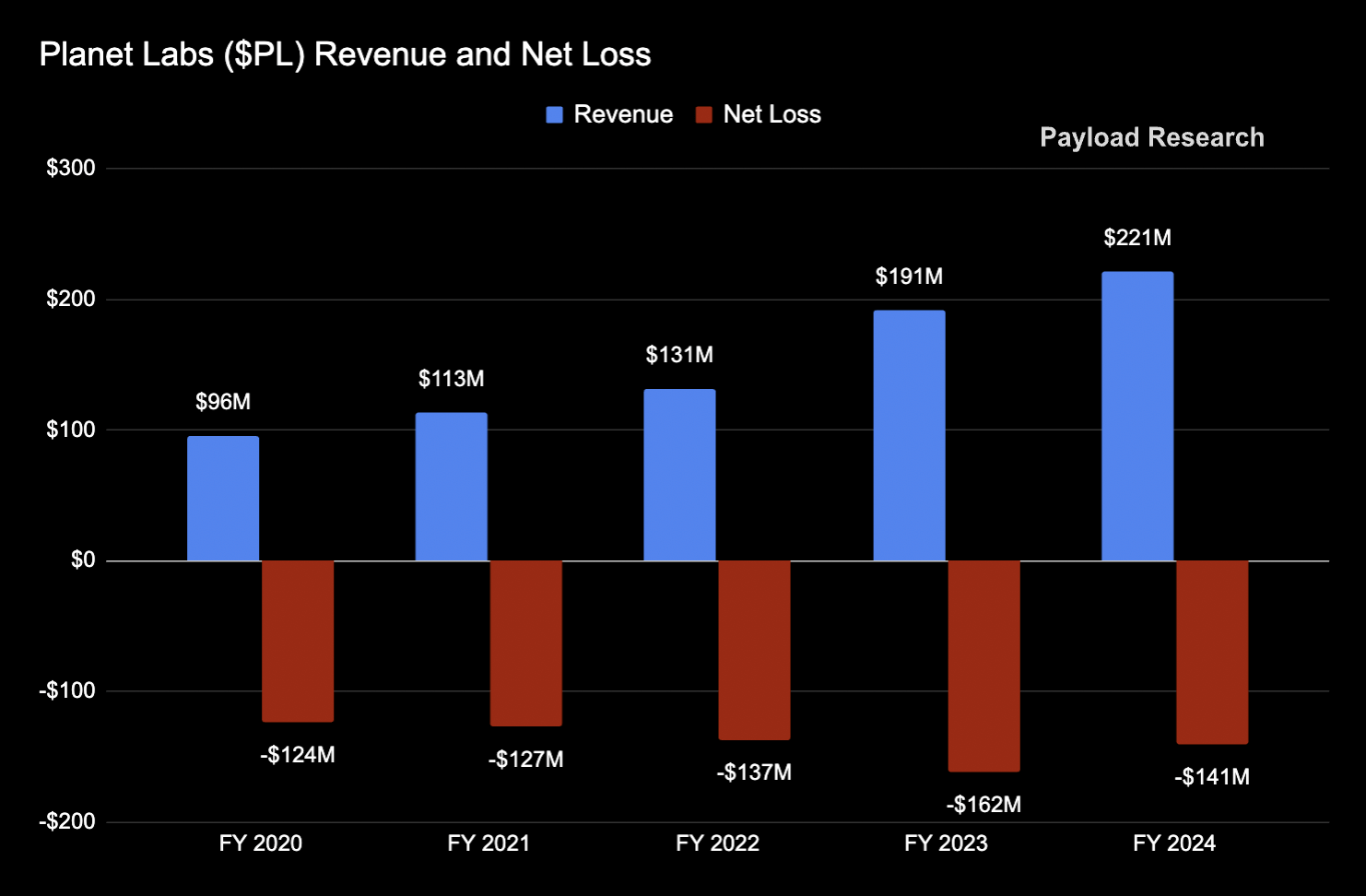Select the $191M data label
The height and width of the screenshot is (896, 1366).
[x=909, y=277]
